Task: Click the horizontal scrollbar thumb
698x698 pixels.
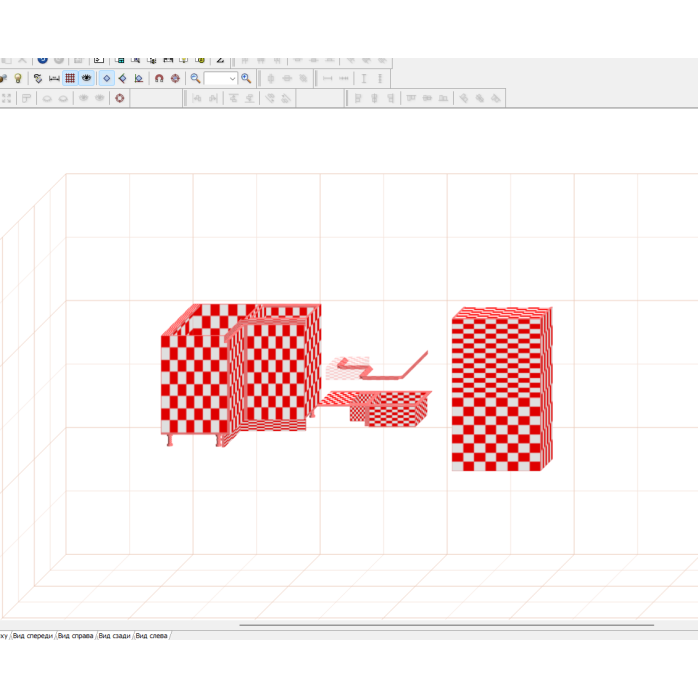Action: pos(446,625)
